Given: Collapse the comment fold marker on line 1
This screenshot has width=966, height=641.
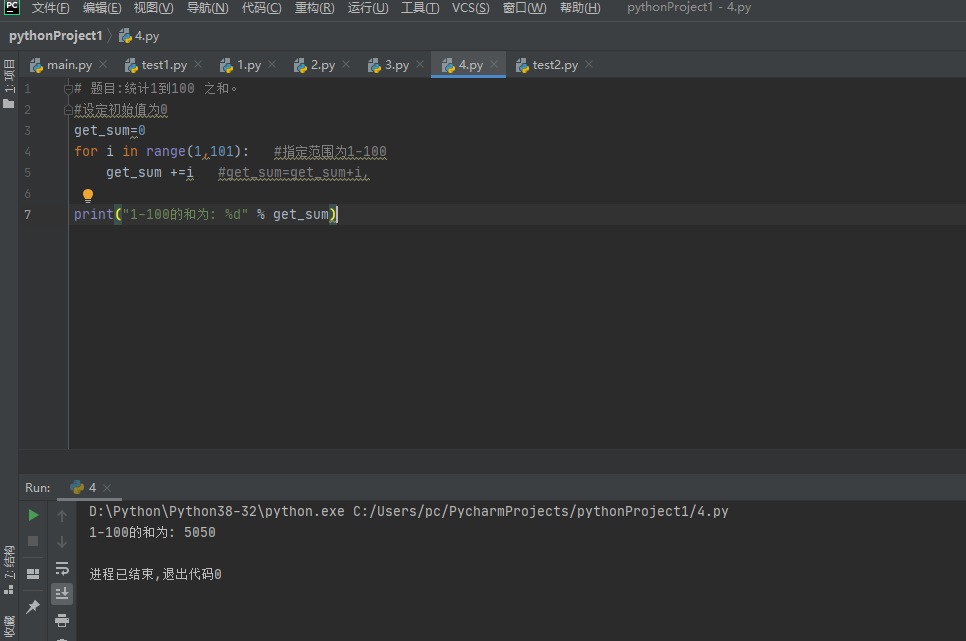Looking at the screenshot, I should coord(68,89).
